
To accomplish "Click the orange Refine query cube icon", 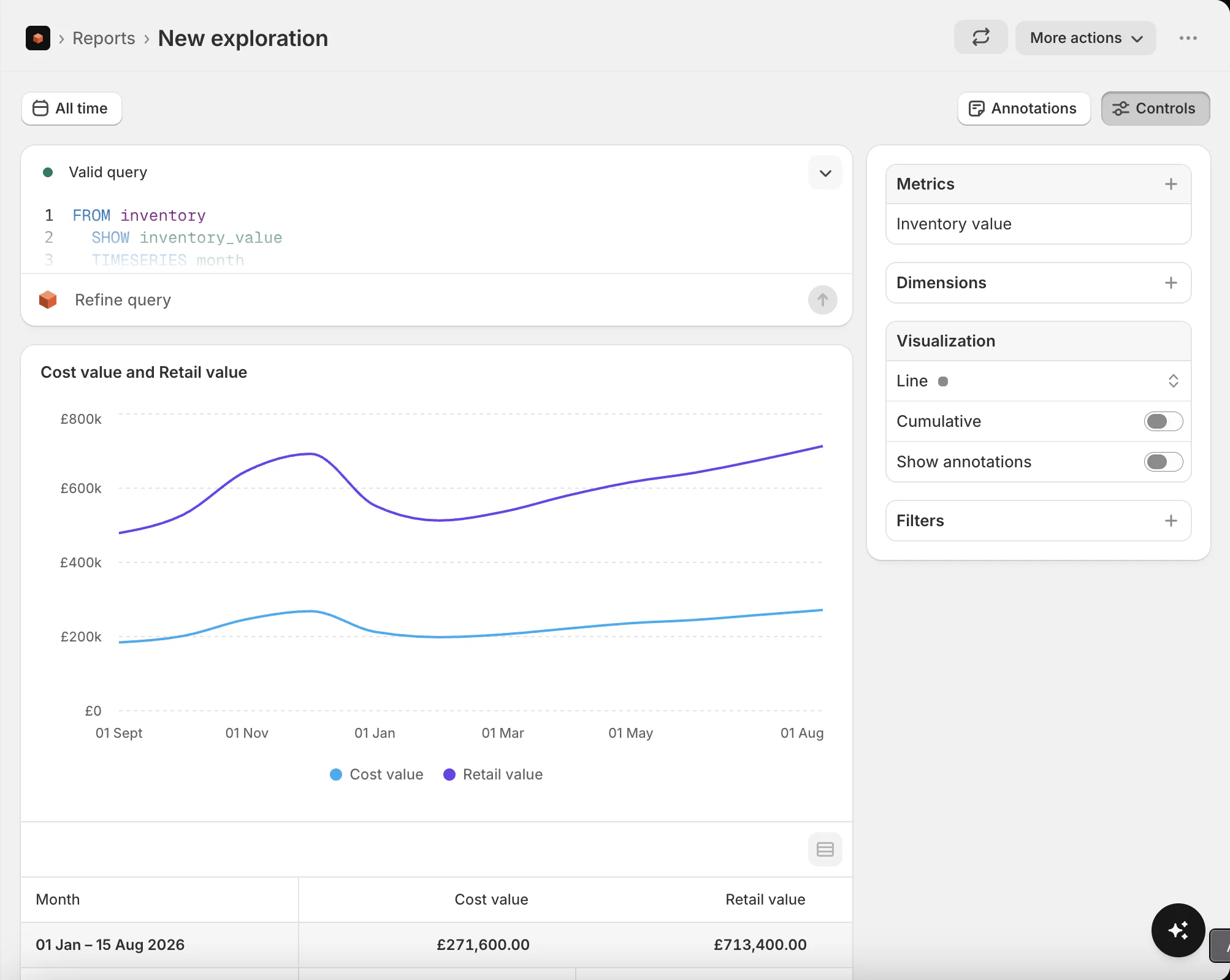I will point(48,300).
